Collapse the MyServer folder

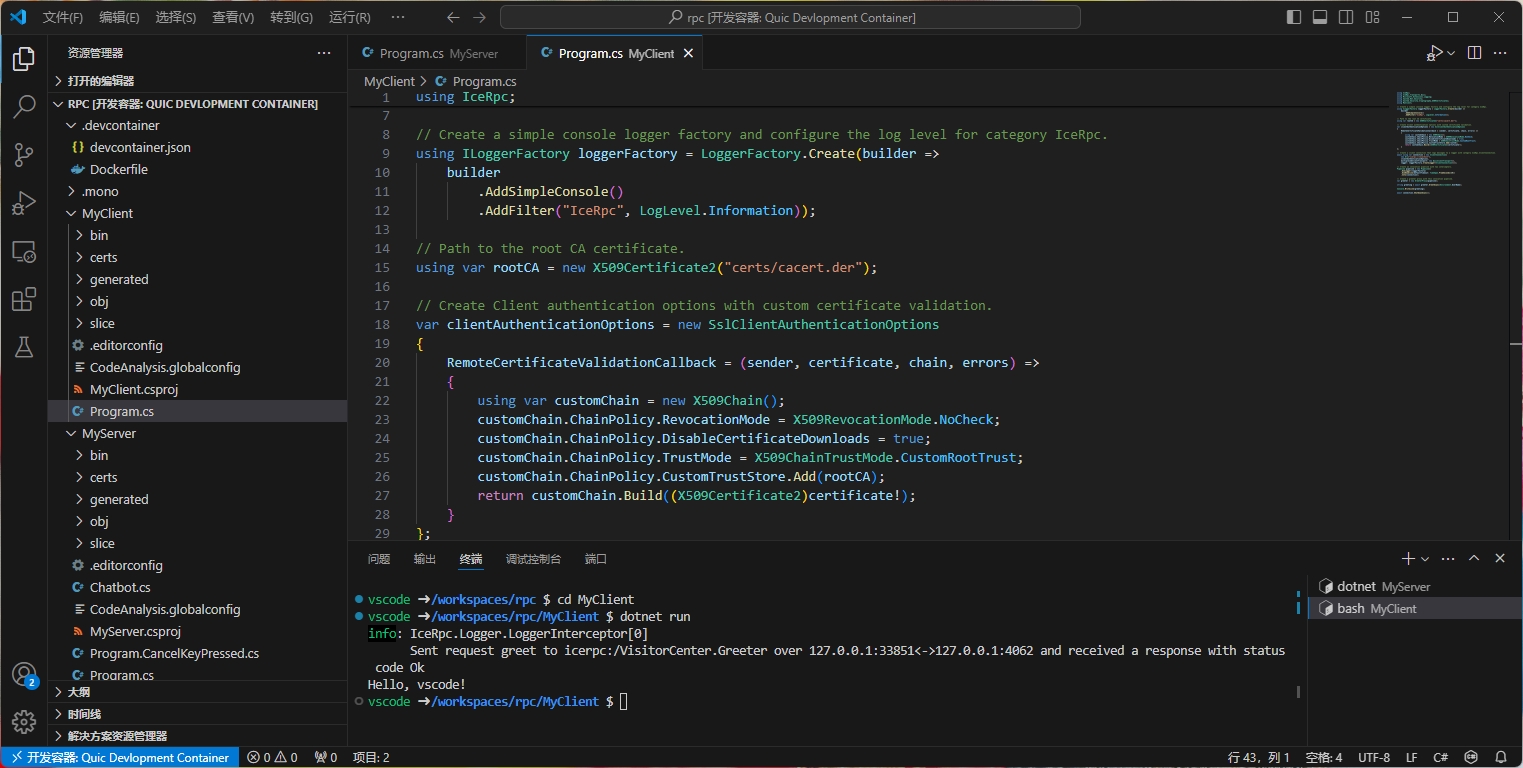[198, 433]
